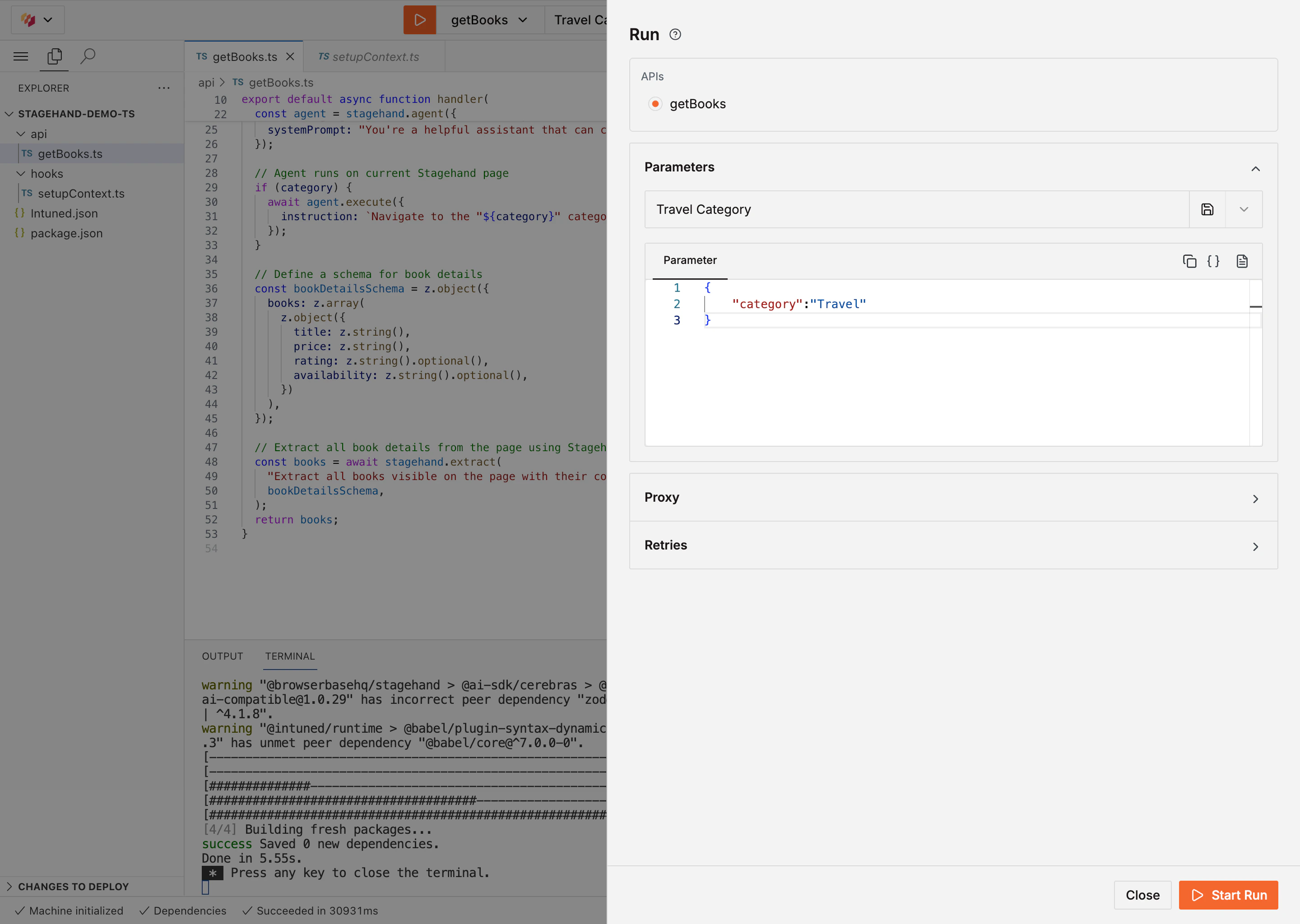Save the parameter set with the save icon
The height and width of the screenshot is (924, 1300).
pyautogui.click(x=1207, y=209)
